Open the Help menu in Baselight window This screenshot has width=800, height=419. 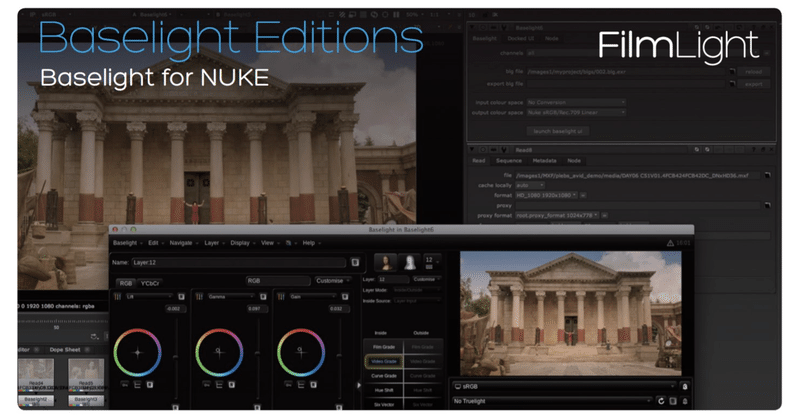coord(309,243)
